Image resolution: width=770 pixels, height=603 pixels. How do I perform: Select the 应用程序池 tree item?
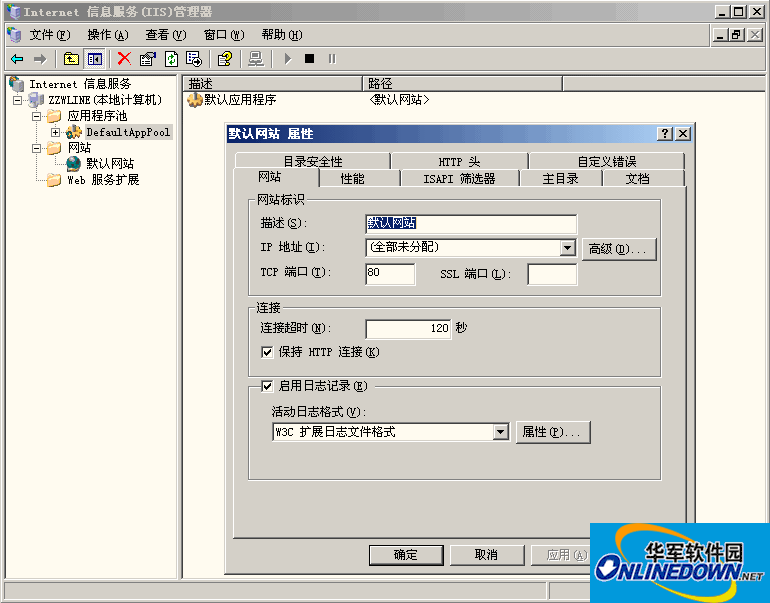(97, 116)
